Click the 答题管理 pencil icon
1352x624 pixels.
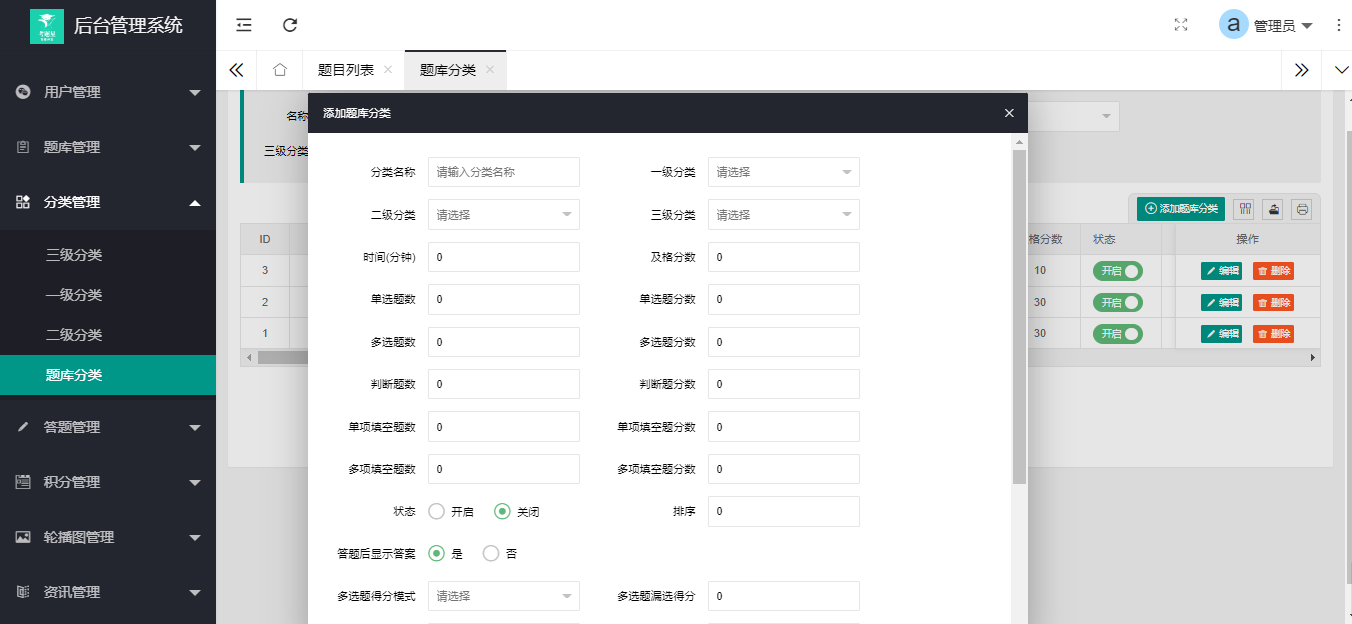23,427
